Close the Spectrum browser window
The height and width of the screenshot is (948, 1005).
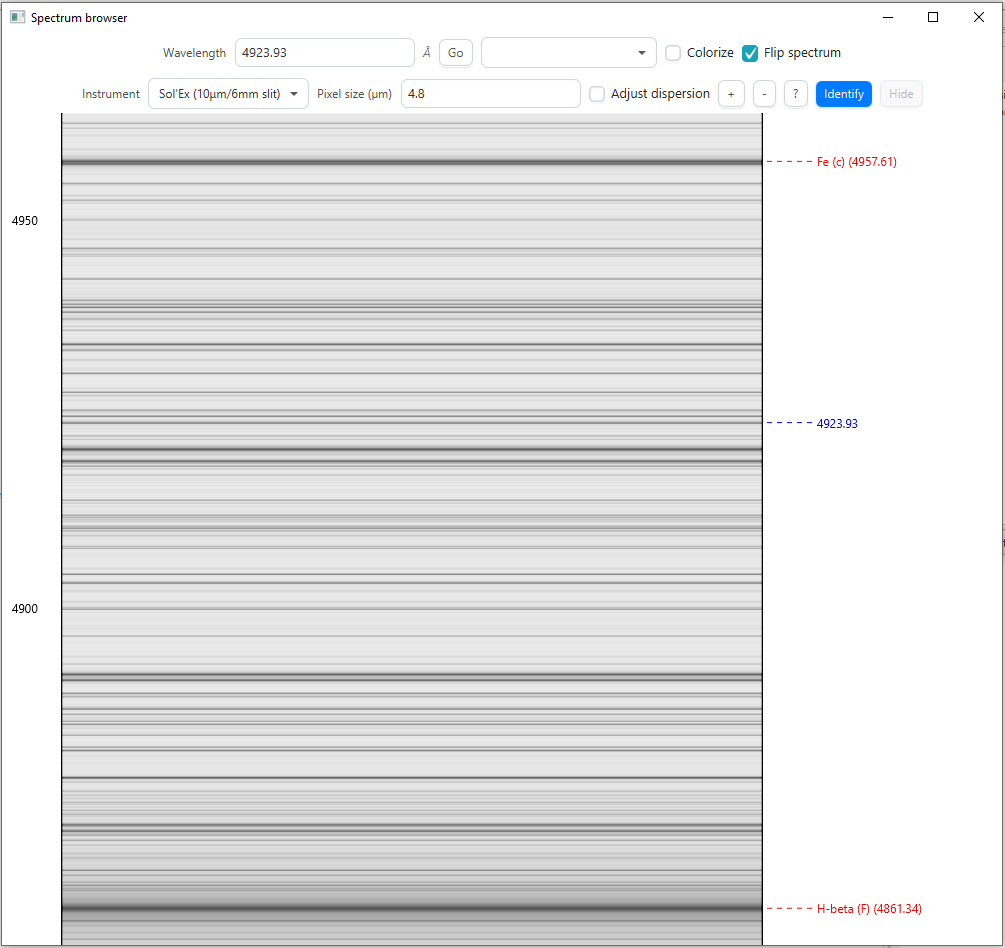[979, 17]
